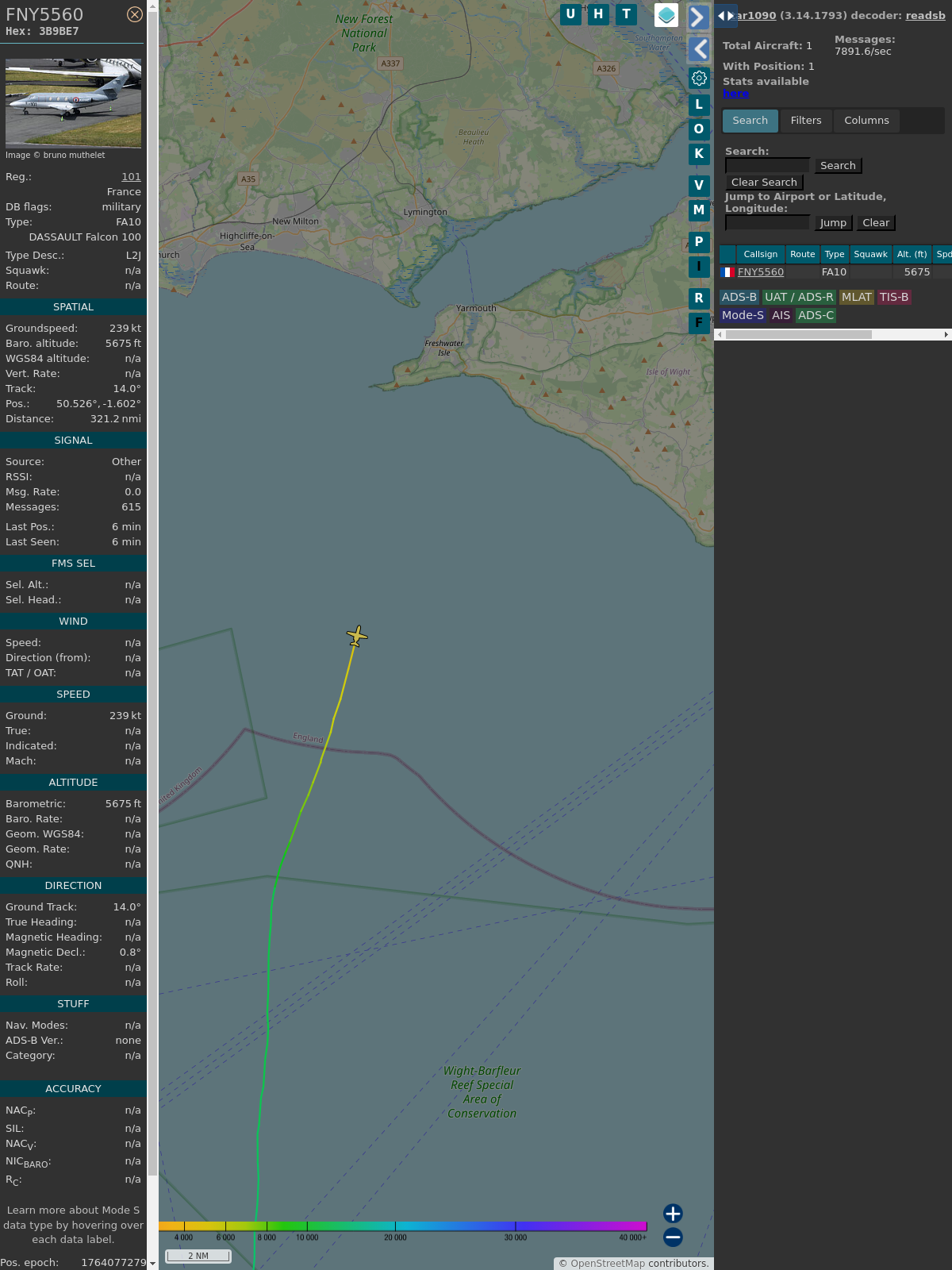Click right arrow of table horizontal scrollbar
952x1270 pixels.
point(946,335)
